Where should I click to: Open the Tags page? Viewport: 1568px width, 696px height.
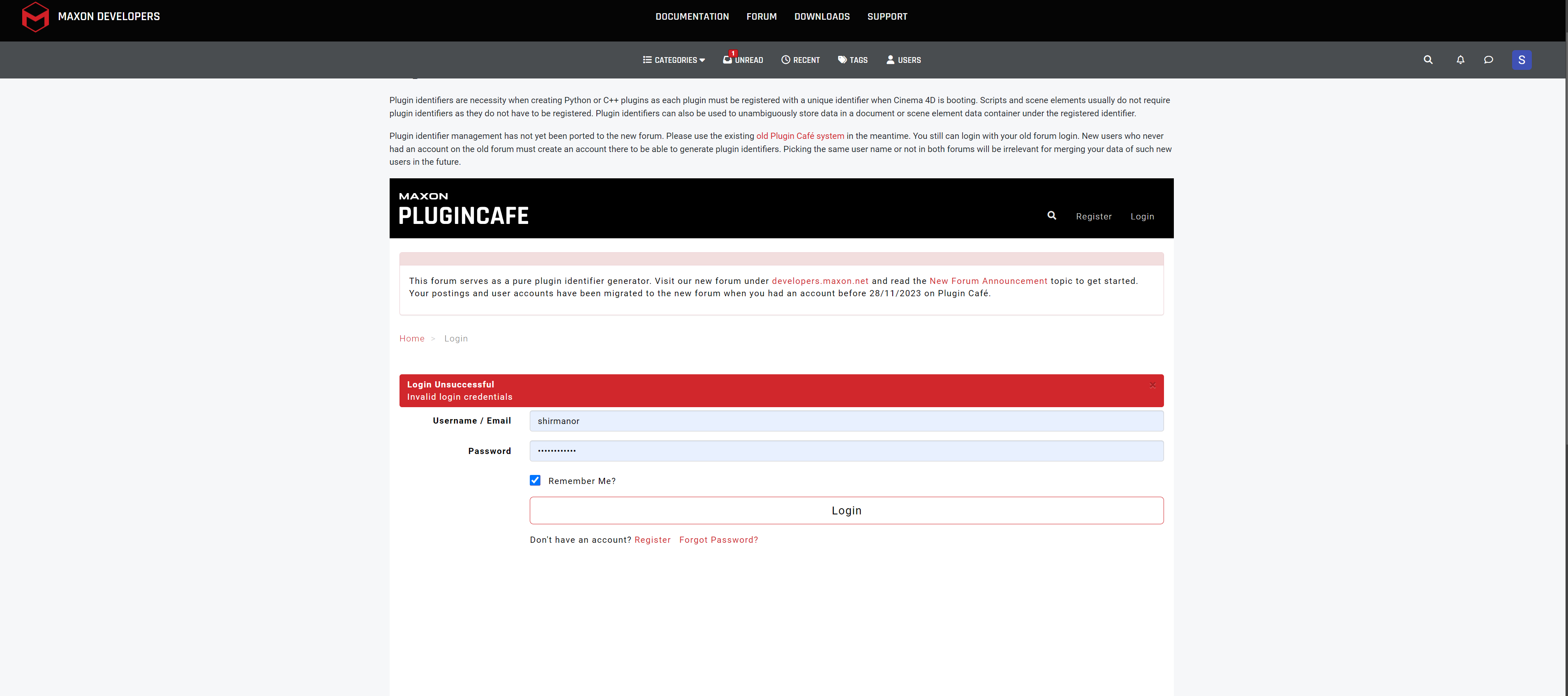pyautogui.click(x=852, y=60)
